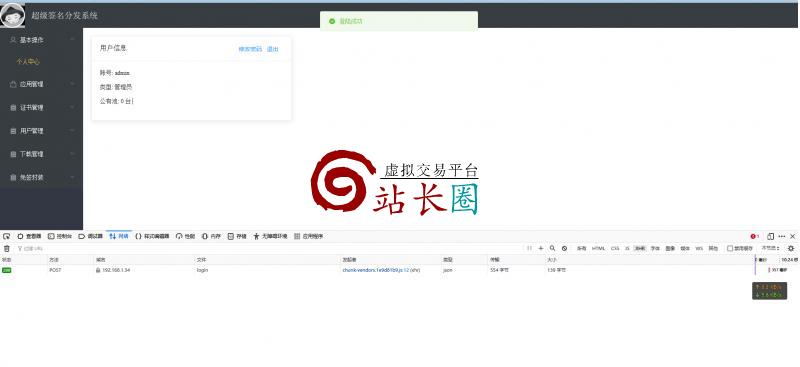Open the Performance (性能) devtools tab

point(185,236)
